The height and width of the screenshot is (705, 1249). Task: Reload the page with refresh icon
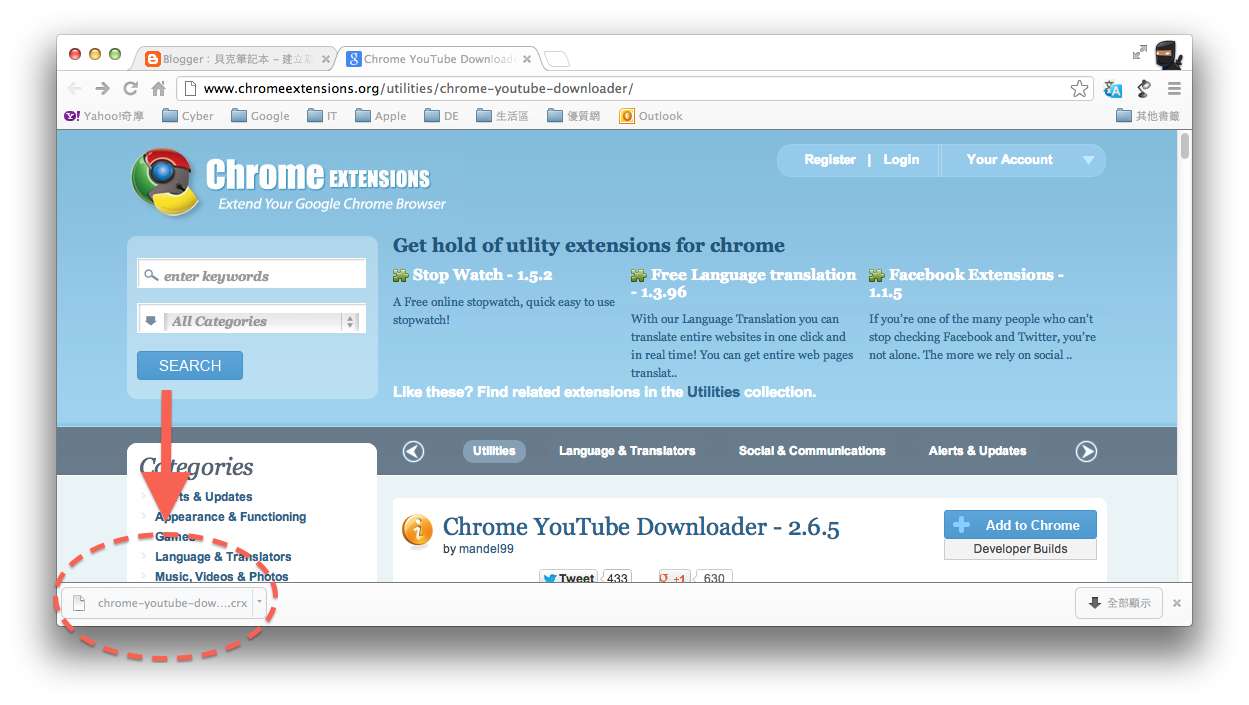(x=130, y=89)
